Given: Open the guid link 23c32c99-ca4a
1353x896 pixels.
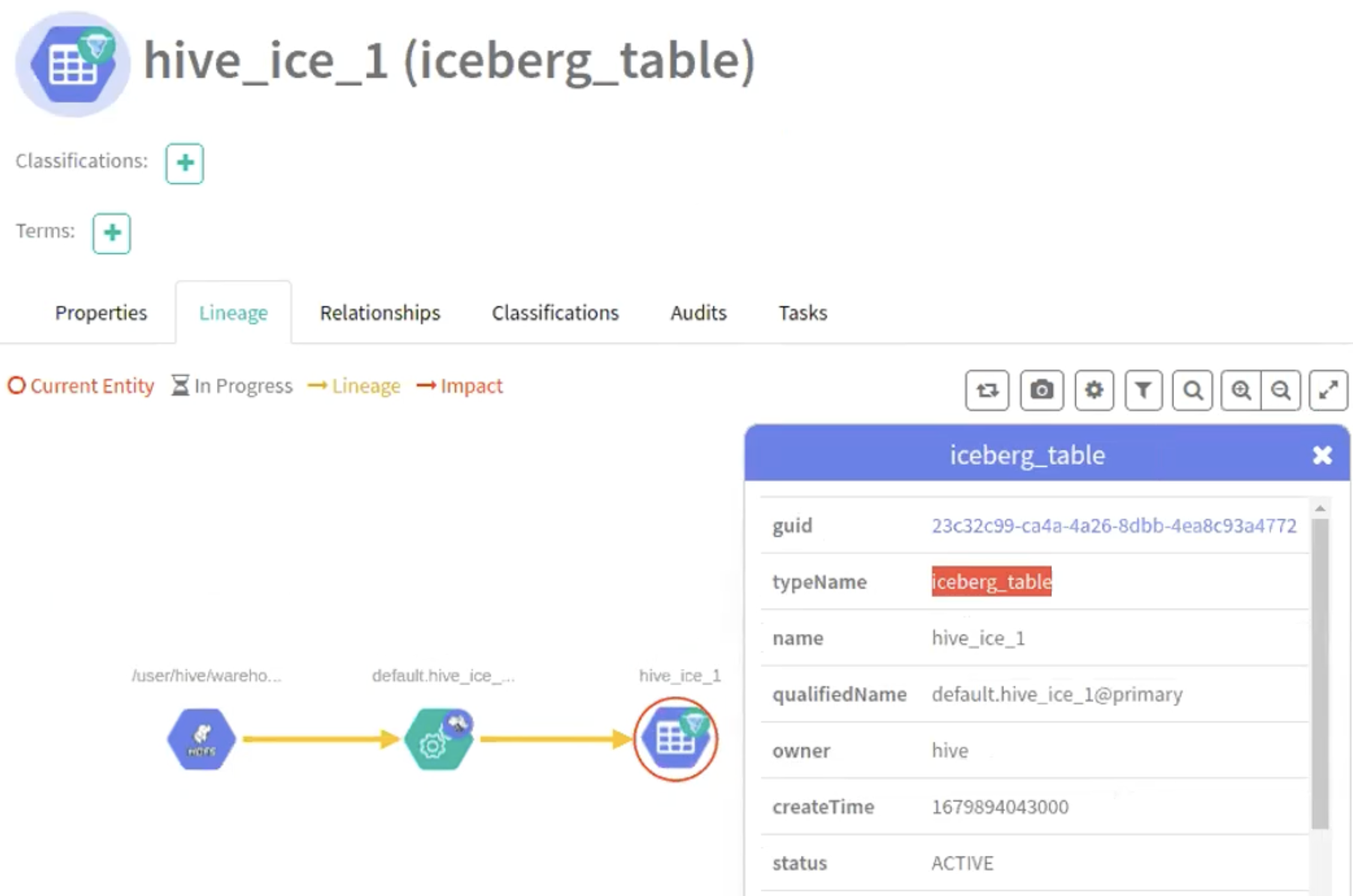Looking at the screenshot, I should 1114,525.
